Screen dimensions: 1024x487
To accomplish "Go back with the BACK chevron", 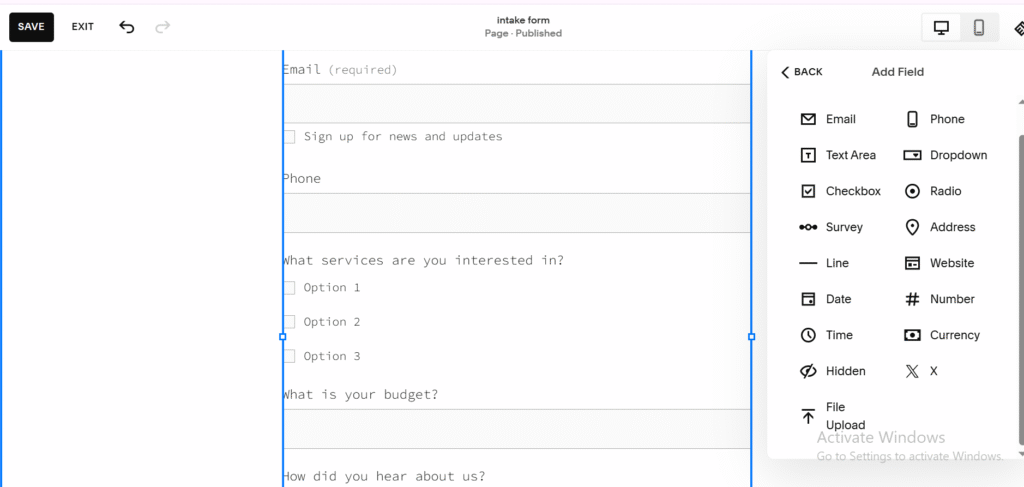I will pos(785,72).
